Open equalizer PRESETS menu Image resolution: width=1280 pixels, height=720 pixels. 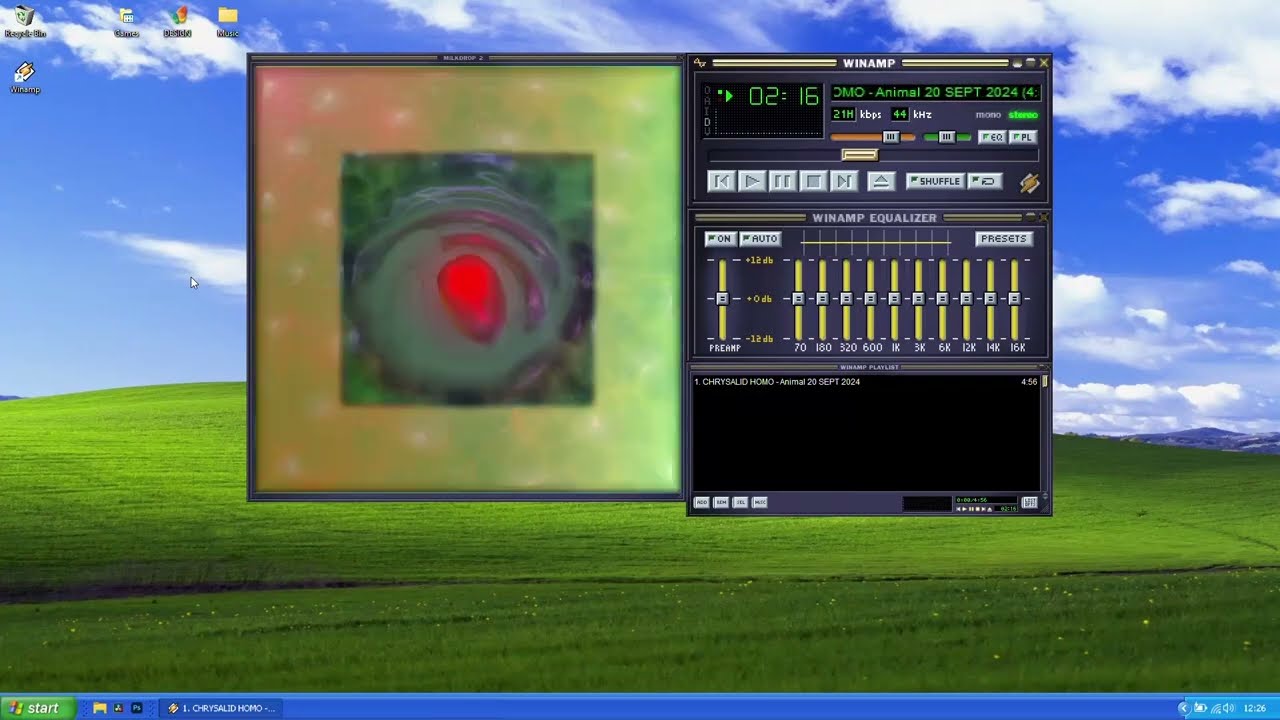coord(1003,239)
